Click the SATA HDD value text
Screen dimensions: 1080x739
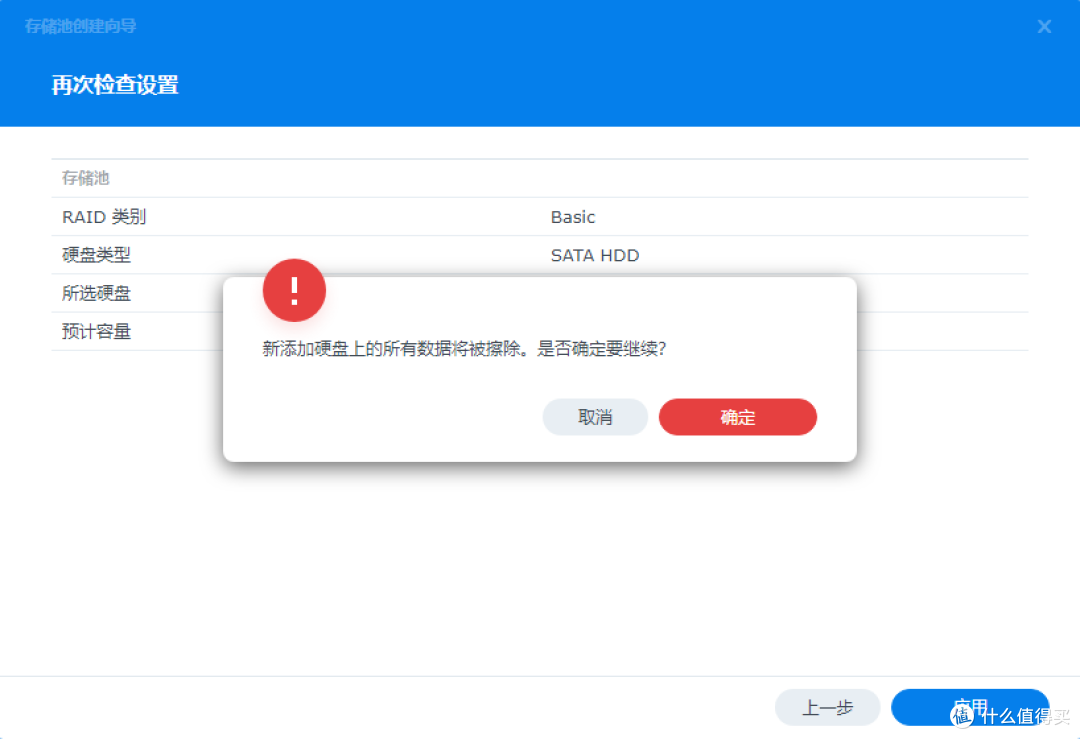[594, 255]
